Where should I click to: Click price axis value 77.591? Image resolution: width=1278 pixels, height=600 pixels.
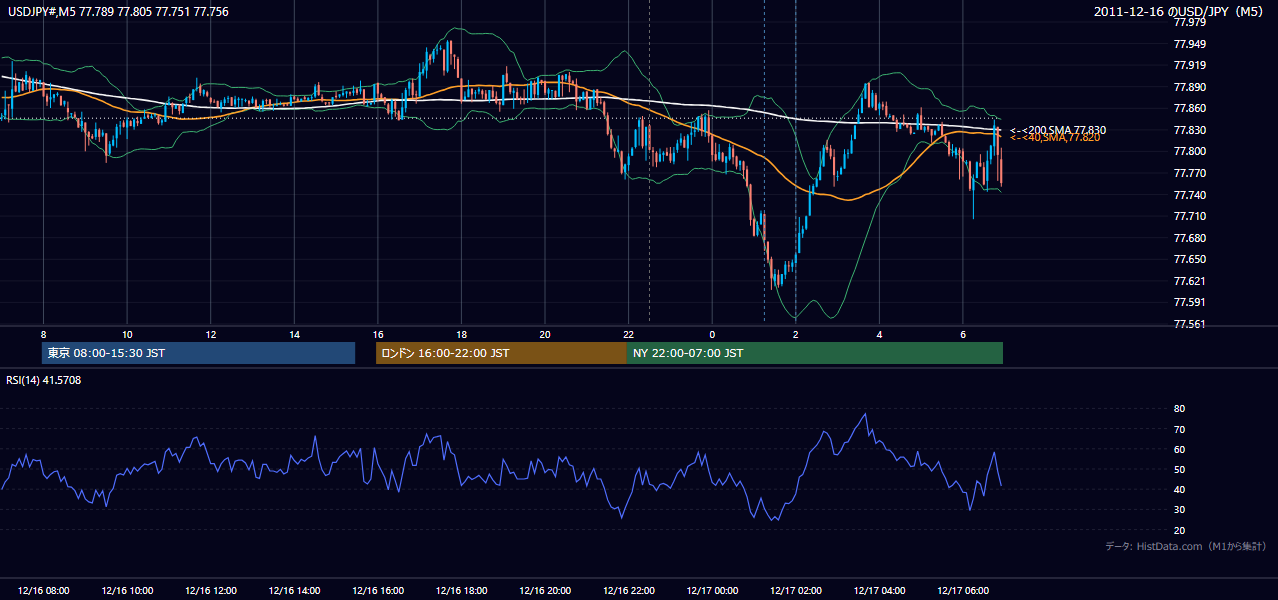(1190, 302)
